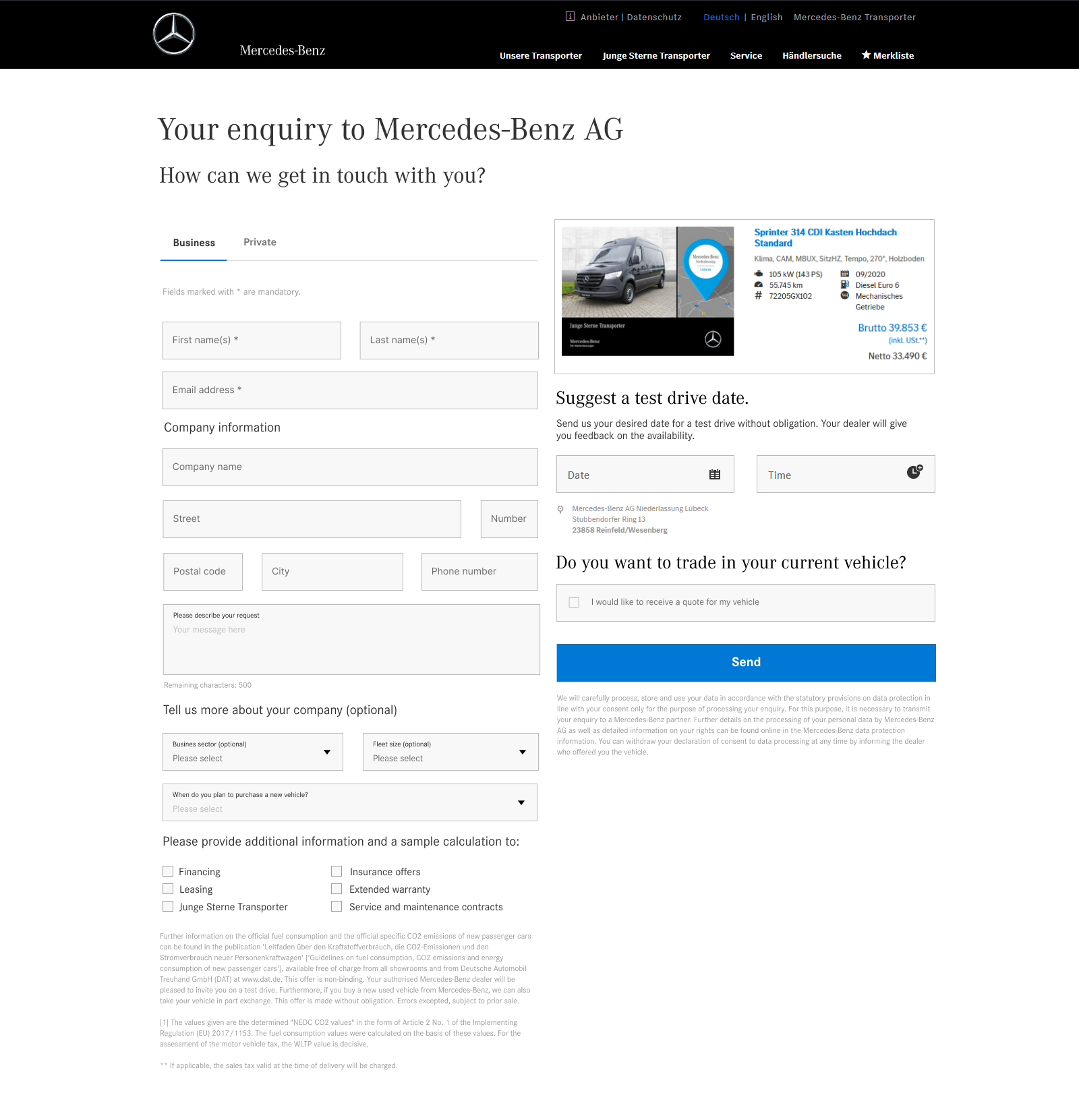Open the Fleet size dropdown

(x=450, y=752)
